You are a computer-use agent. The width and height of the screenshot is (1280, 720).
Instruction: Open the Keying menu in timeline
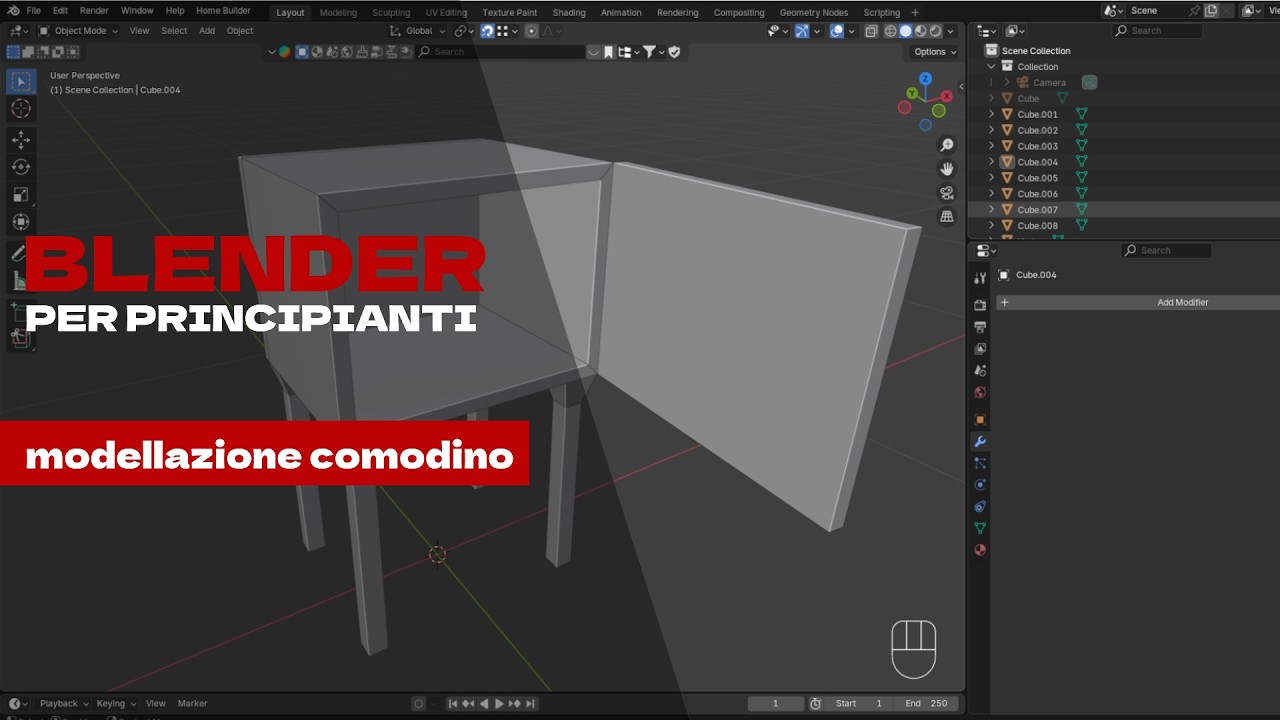coord(115,704)
